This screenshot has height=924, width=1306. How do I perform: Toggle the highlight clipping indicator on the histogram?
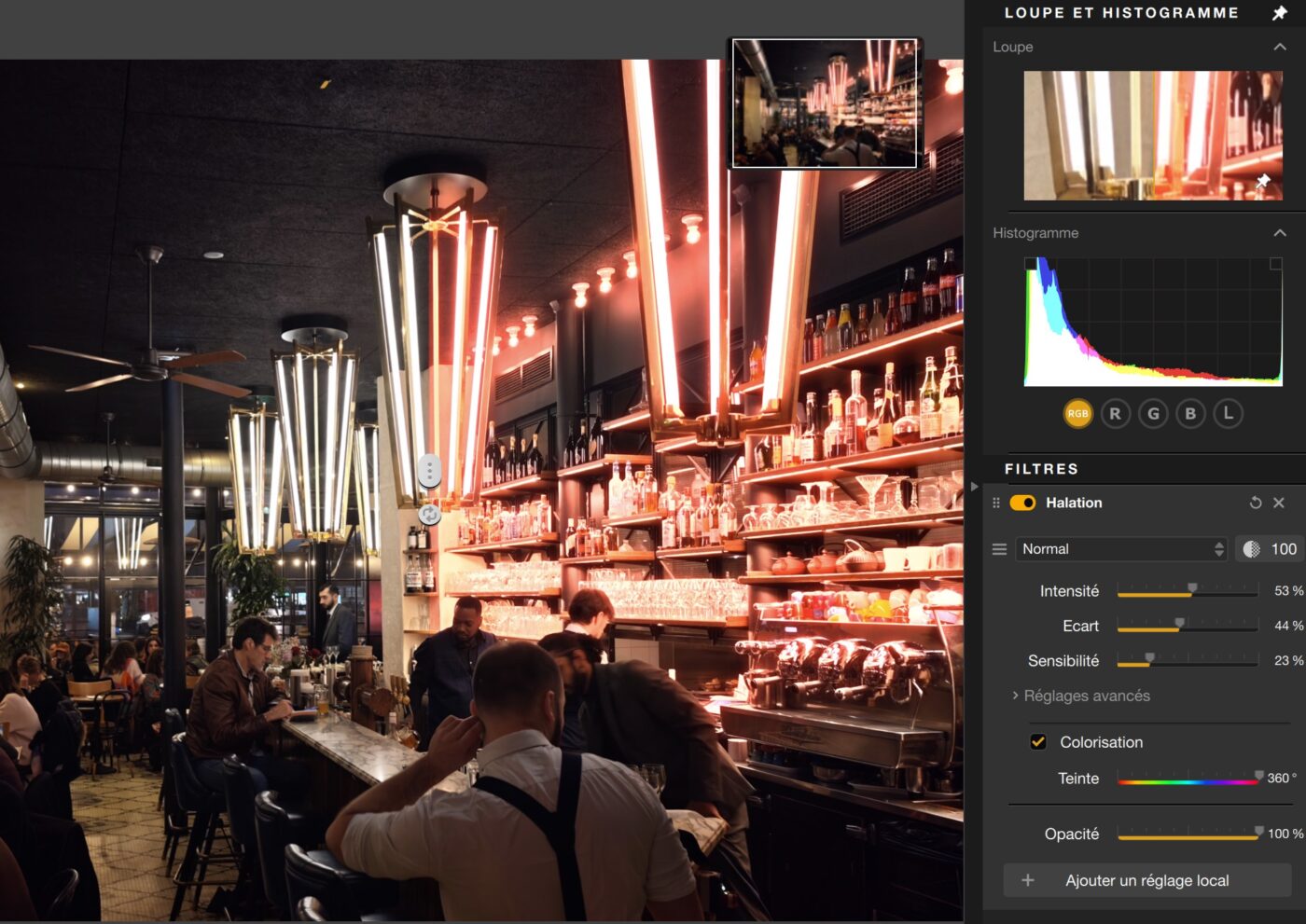click(x=1275, y=265)
